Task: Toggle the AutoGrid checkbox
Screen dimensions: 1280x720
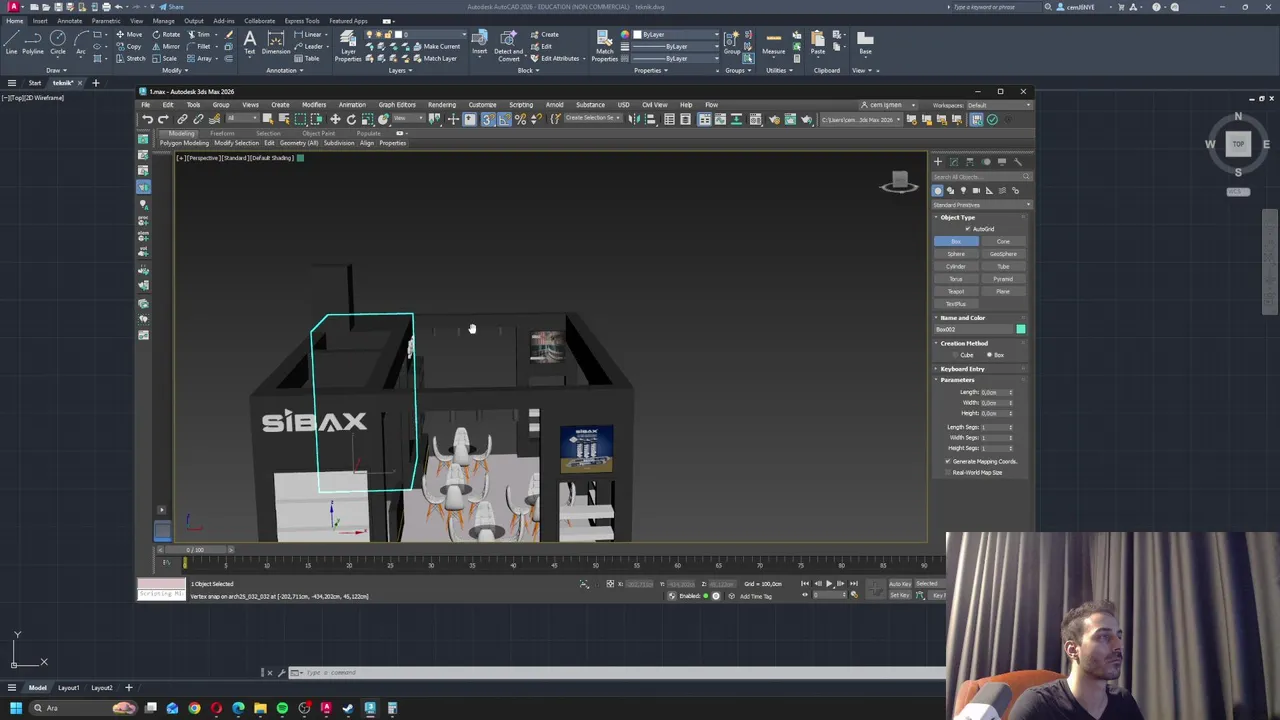Action: (x=968, y=229)
